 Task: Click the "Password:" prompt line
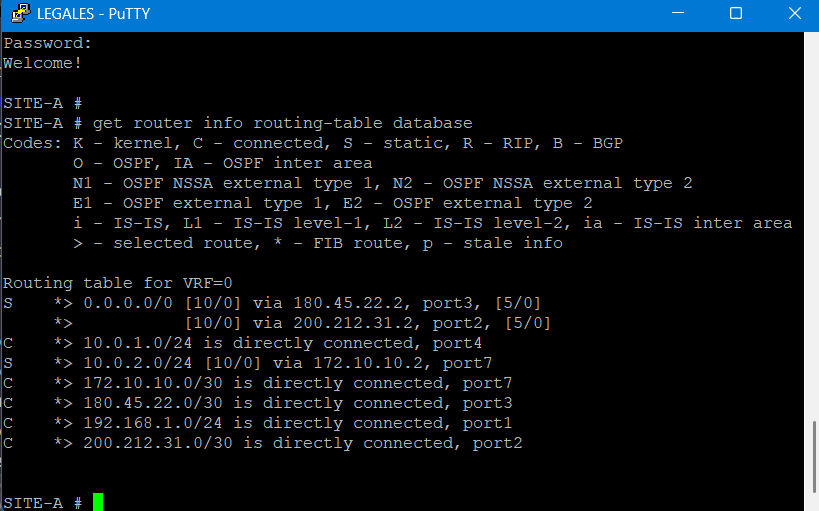(x=47, y=43)
